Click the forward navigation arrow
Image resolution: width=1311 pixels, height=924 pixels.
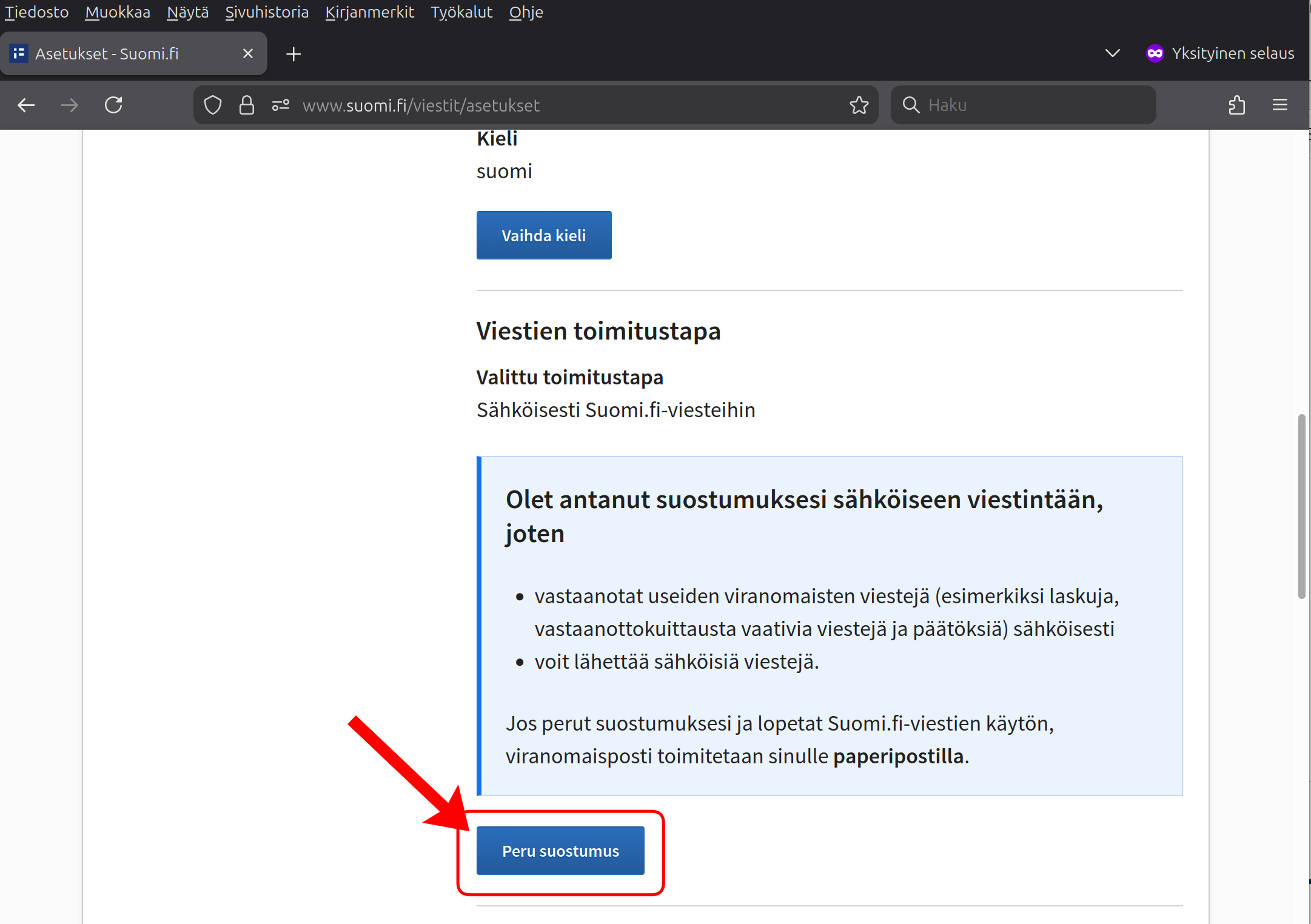point(70,105)
